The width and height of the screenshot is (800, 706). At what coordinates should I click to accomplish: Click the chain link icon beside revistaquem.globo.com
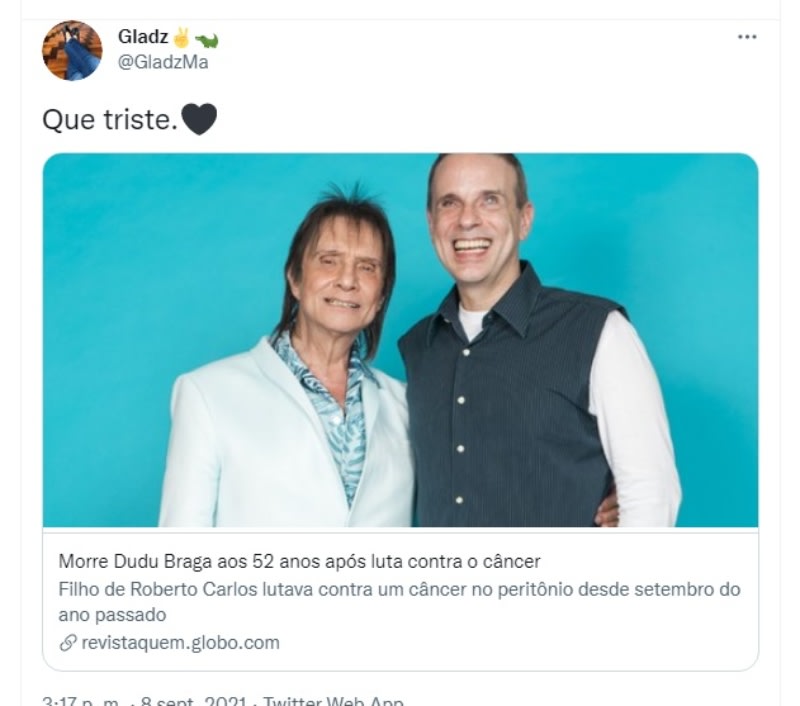coord(68,643)
